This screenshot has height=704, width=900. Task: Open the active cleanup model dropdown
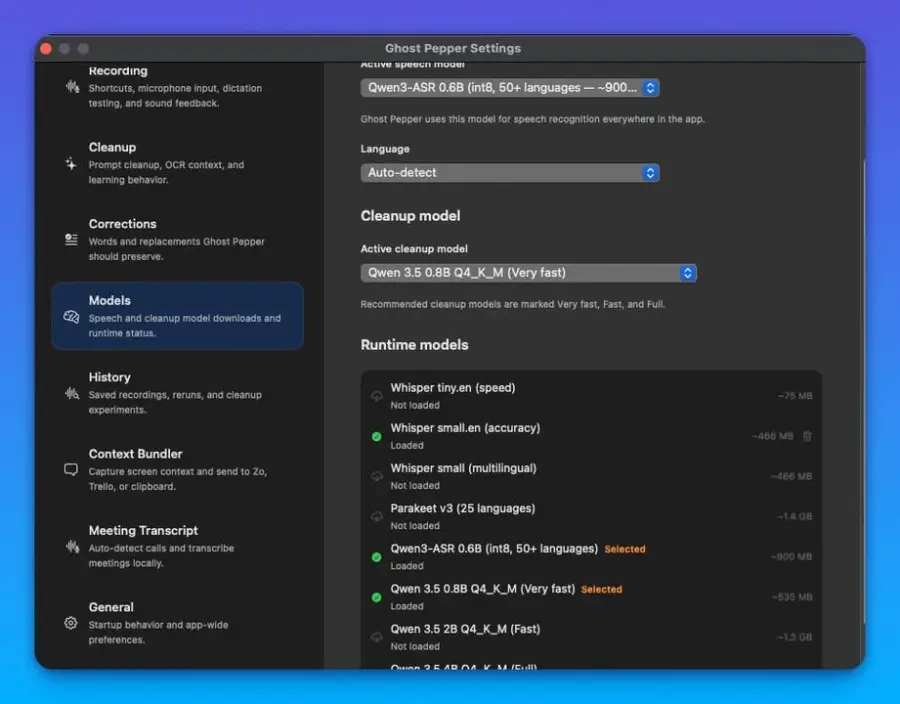click(x=528, y=273)
